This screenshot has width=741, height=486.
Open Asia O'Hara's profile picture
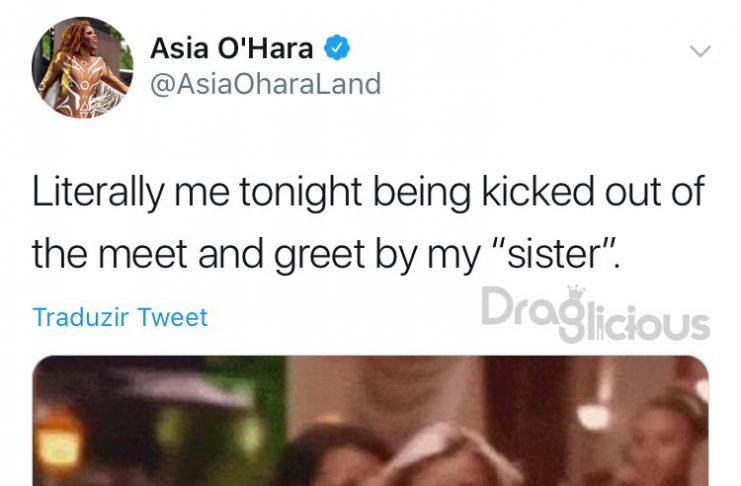click(x=83, y=68)
